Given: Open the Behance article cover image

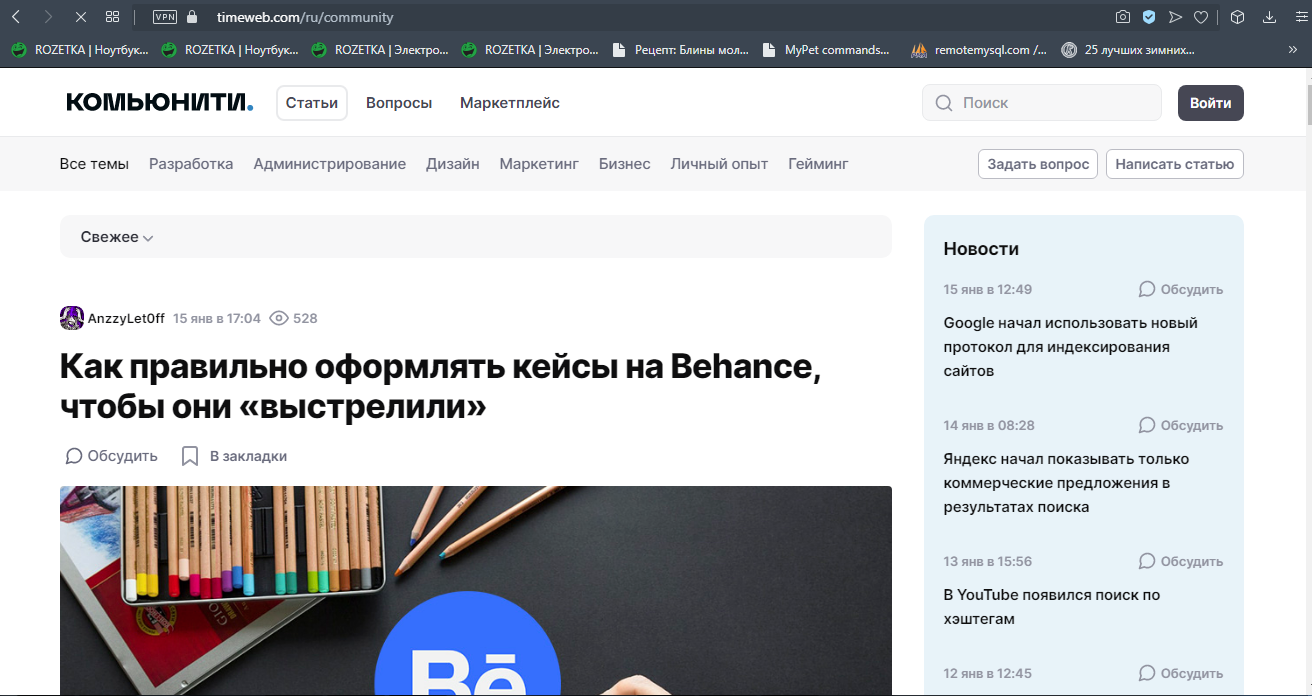Looking at the screenshot, I should pyautogui.click(x=476, y=591).
